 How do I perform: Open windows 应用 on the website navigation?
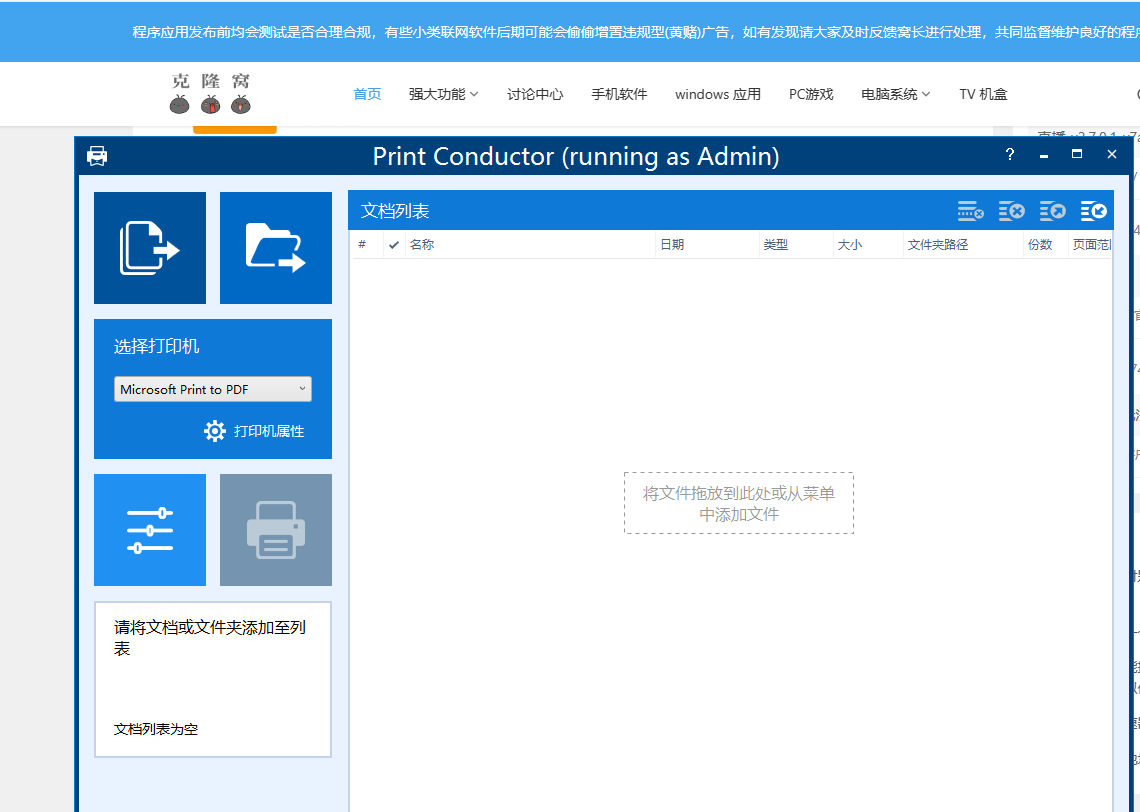pyautogui.click(x=718, y=95)
